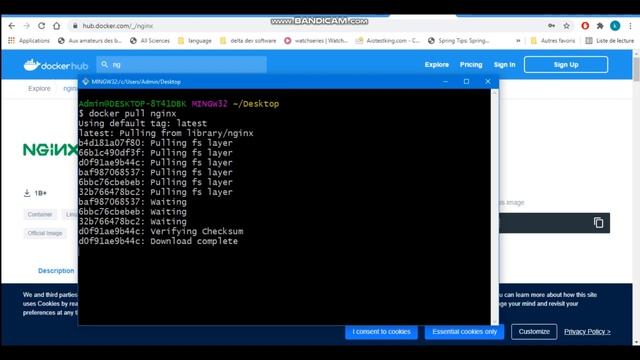Image resolution: width=640 pixels, height=360 pixels.
Task: Click 'Verifying Checksum' terminal line
Action: click(x=161, y=231)
